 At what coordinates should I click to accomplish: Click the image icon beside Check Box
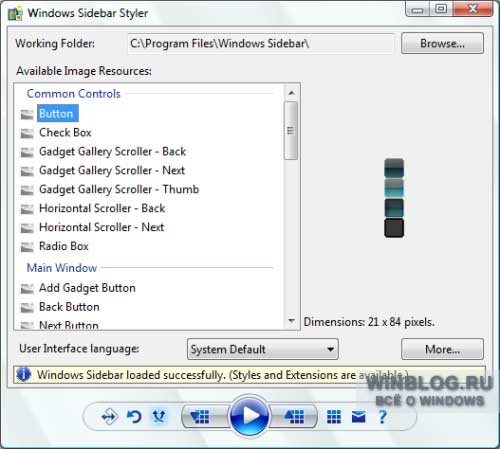pos(27,133)
